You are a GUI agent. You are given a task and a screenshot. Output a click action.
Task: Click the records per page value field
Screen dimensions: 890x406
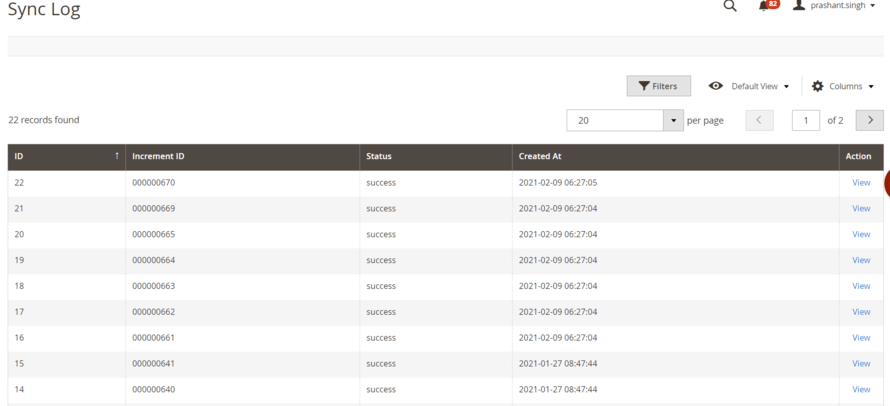tap(614, 120)
